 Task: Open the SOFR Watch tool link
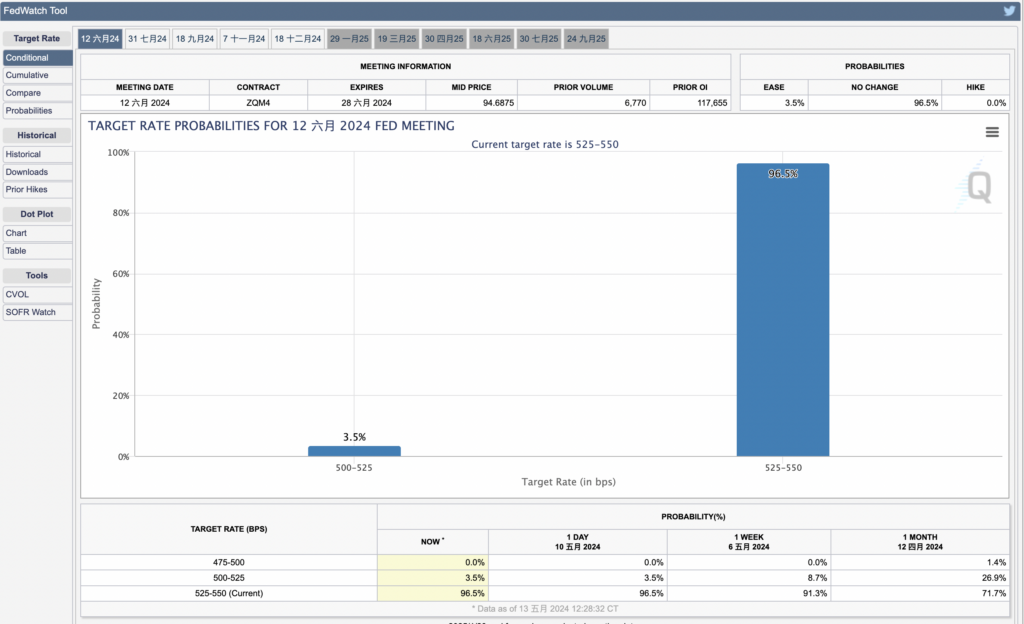[x=37, y=312]
